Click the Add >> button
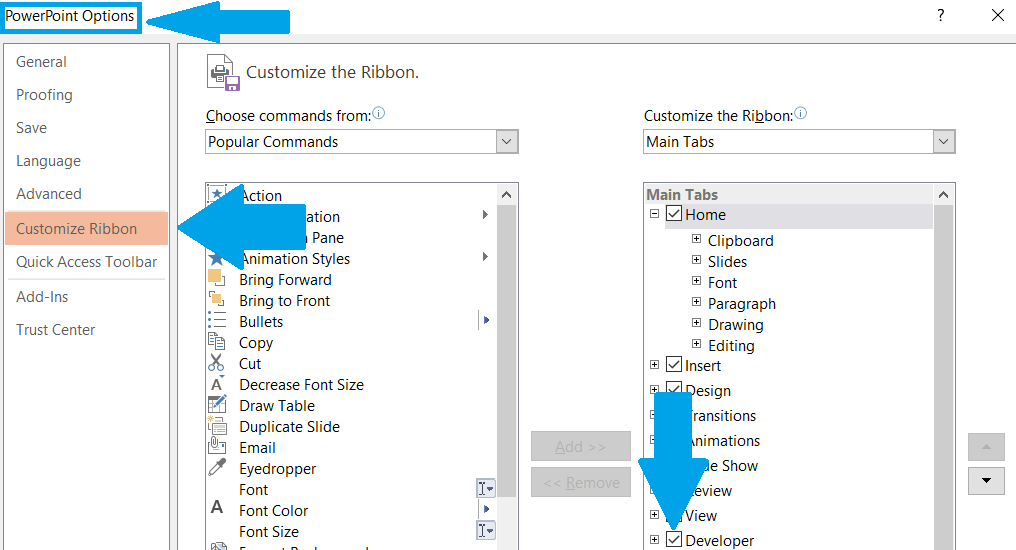The height and width of the screenshot is (550, 1016). 581,446
